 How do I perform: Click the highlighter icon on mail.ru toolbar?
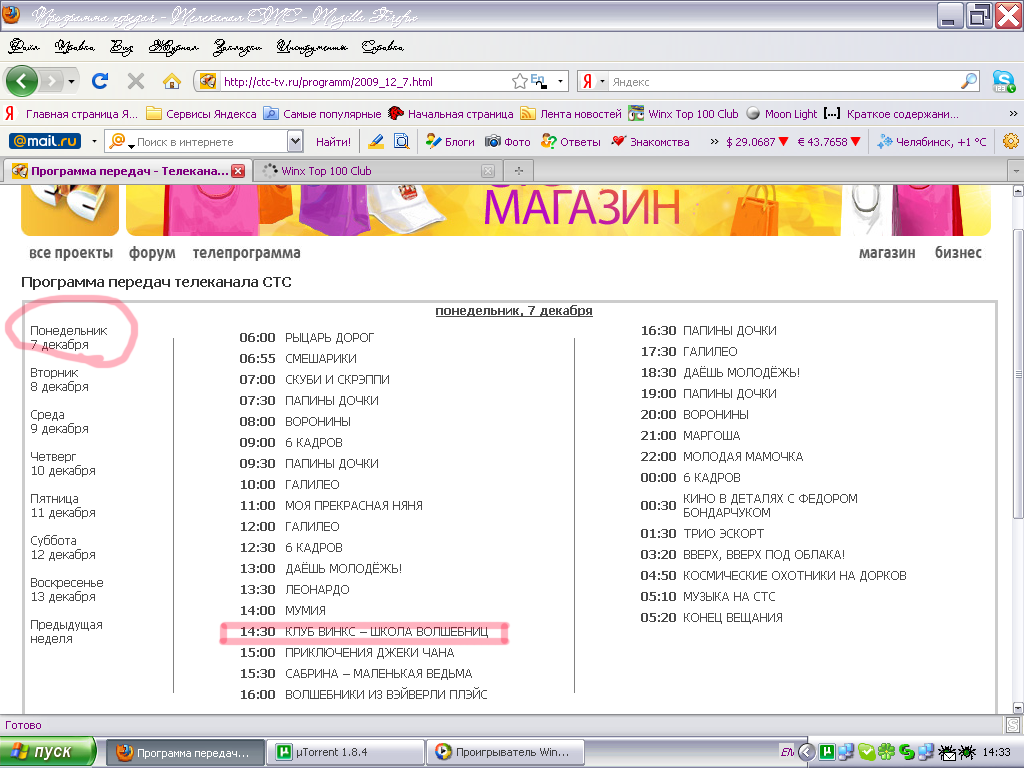pos(376,141)
